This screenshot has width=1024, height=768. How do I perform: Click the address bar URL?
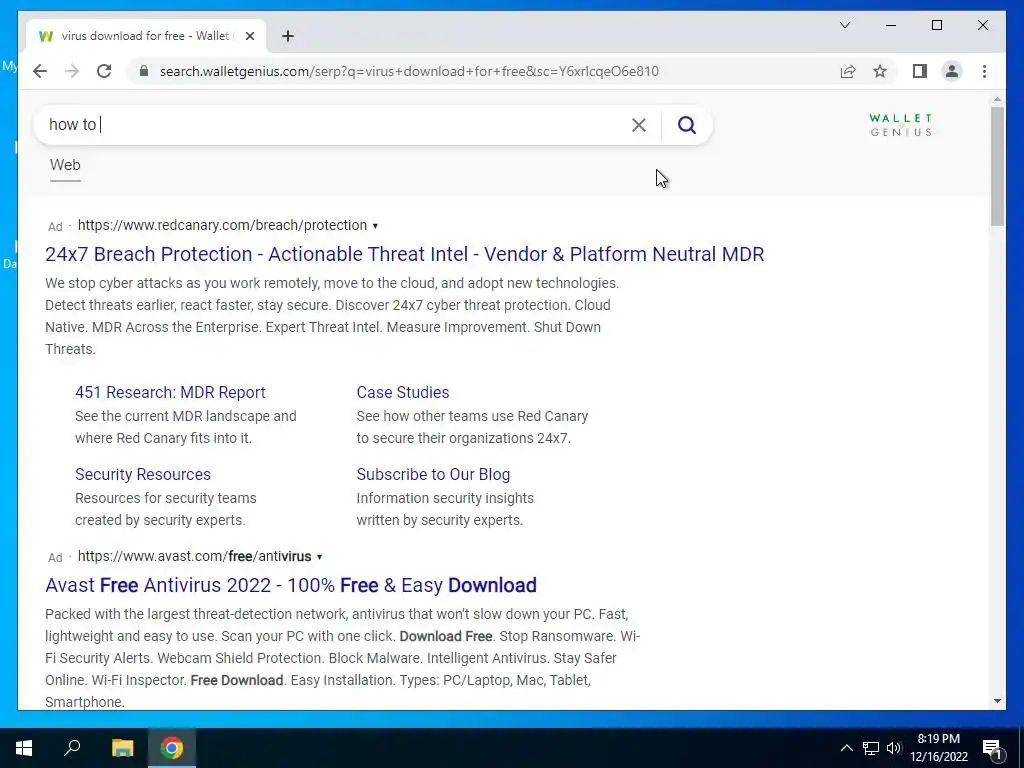(x=409, y=71)
